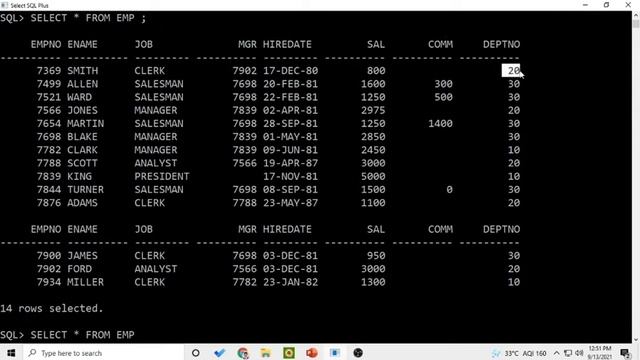Open the green square app in taskbar
The image size is (640, 360).
pyautogui.click(x=289, y=353)
